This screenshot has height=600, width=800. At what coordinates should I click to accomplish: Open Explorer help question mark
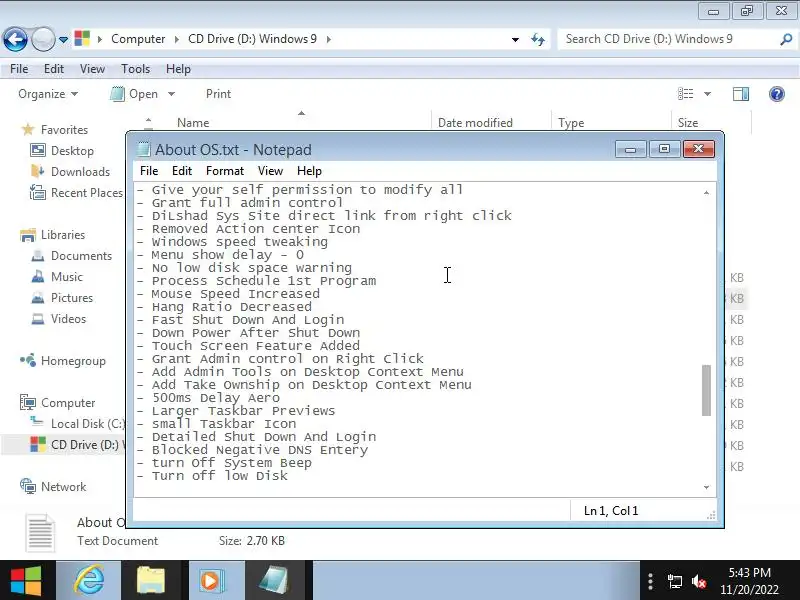pyautogui.click(x=777, y=94)
